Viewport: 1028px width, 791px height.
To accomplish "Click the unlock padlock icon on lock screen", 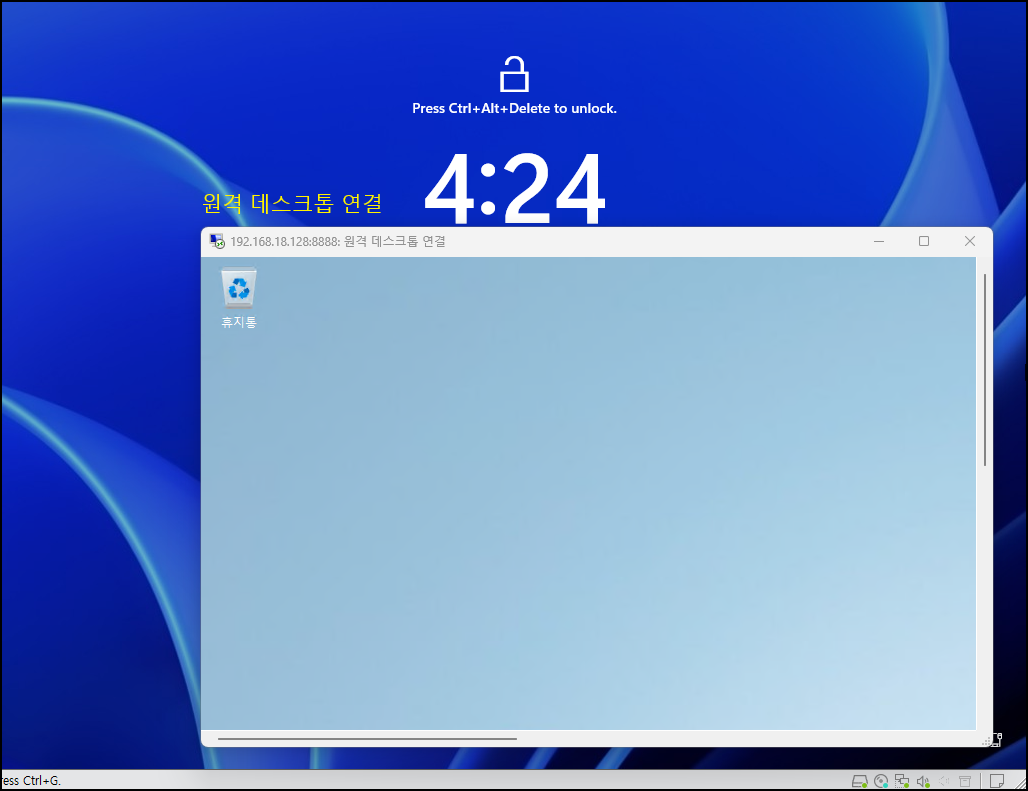I will [x=514, y=73].
